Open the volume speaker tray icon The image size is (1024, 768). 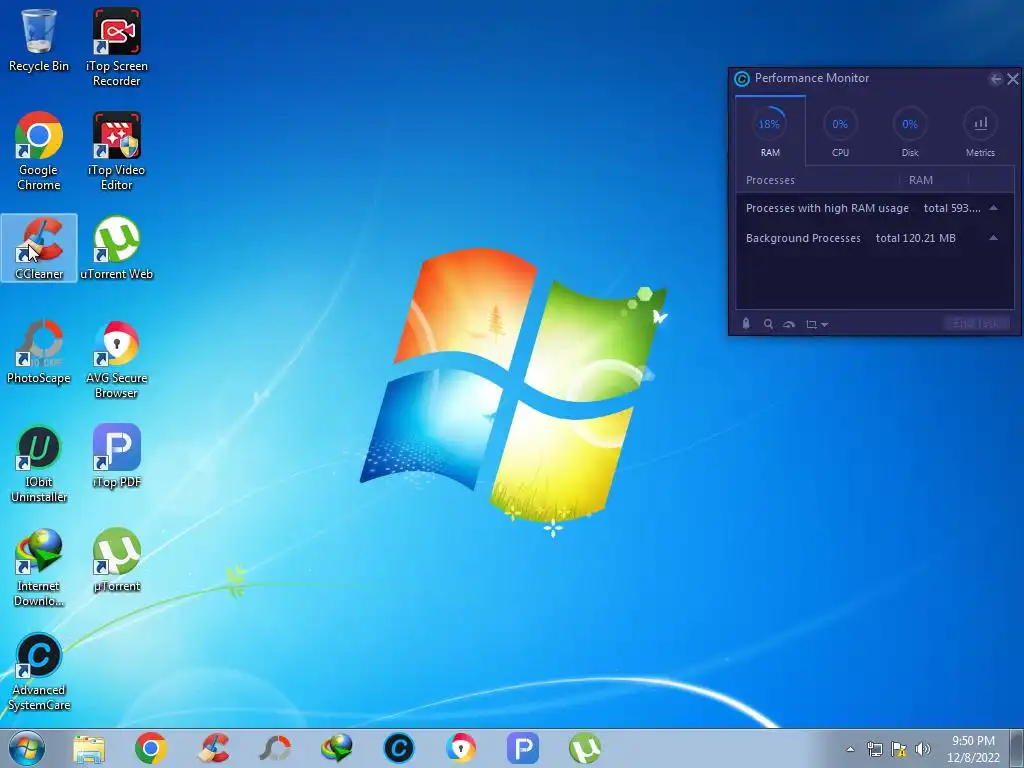click(922, 749)
